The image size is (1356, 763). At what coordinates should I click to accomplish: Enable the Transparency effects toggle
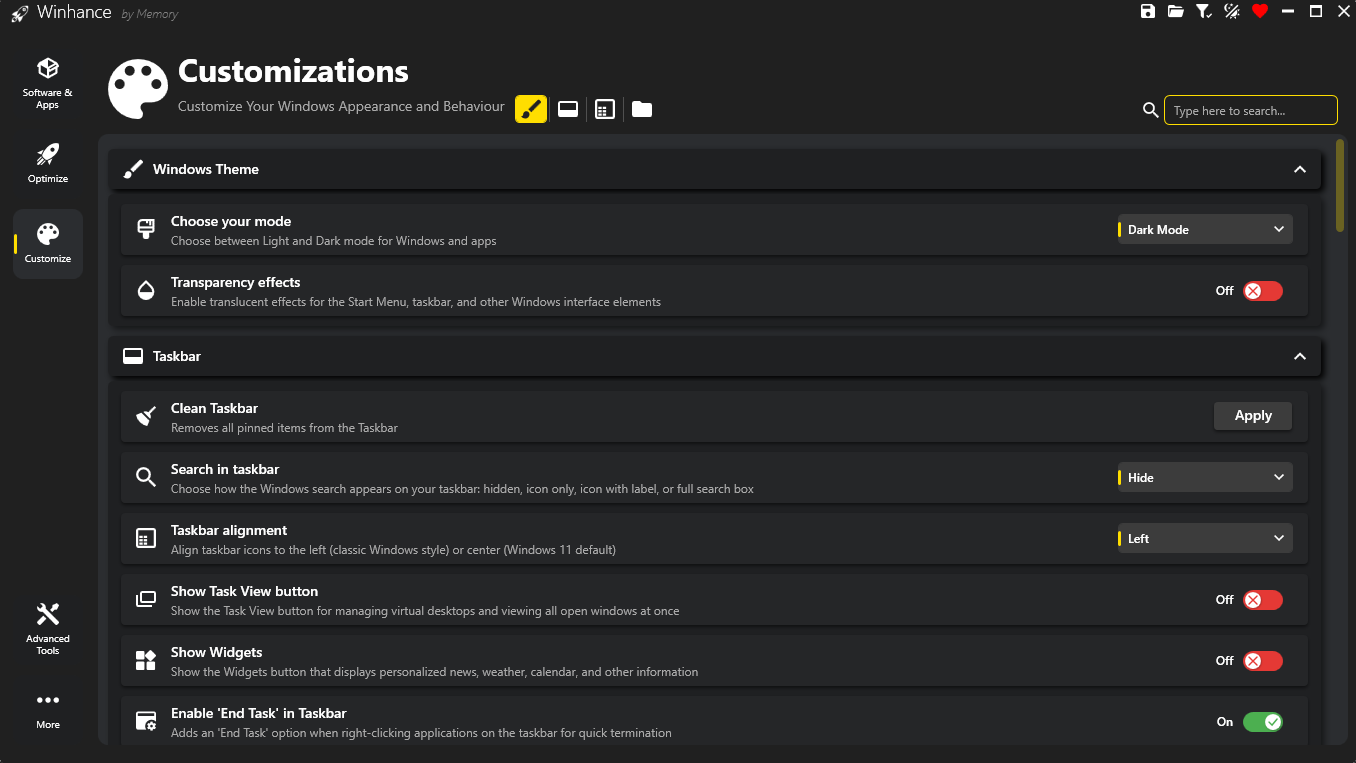(x=1262, y=291)
